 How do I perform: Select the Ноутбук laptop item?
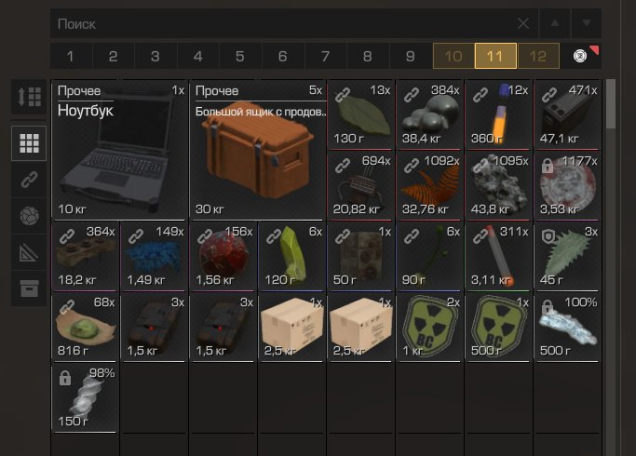[119, 149]
